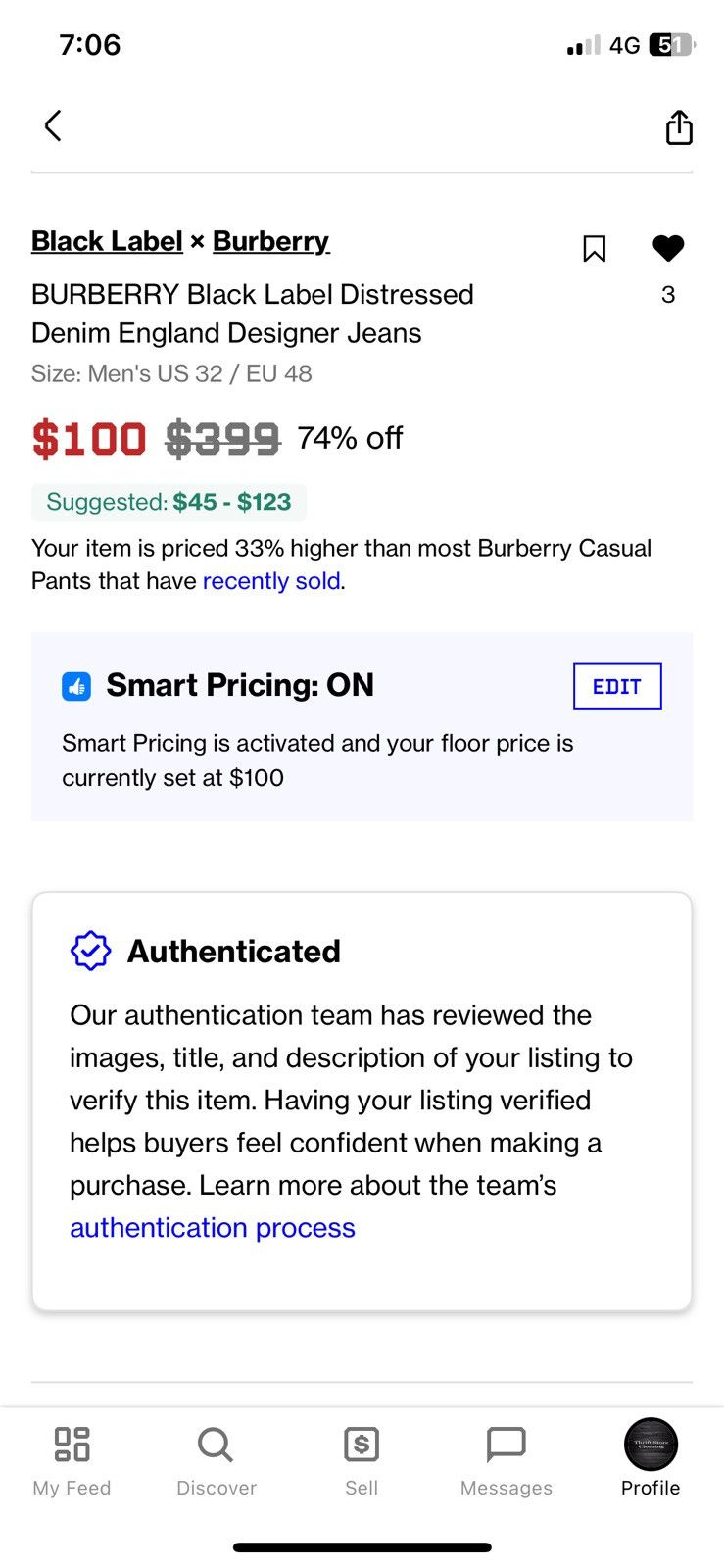Tap the Profile avatar thumbnail
This screenshot has height=1568, width=724.
[x=651, y=1445]
